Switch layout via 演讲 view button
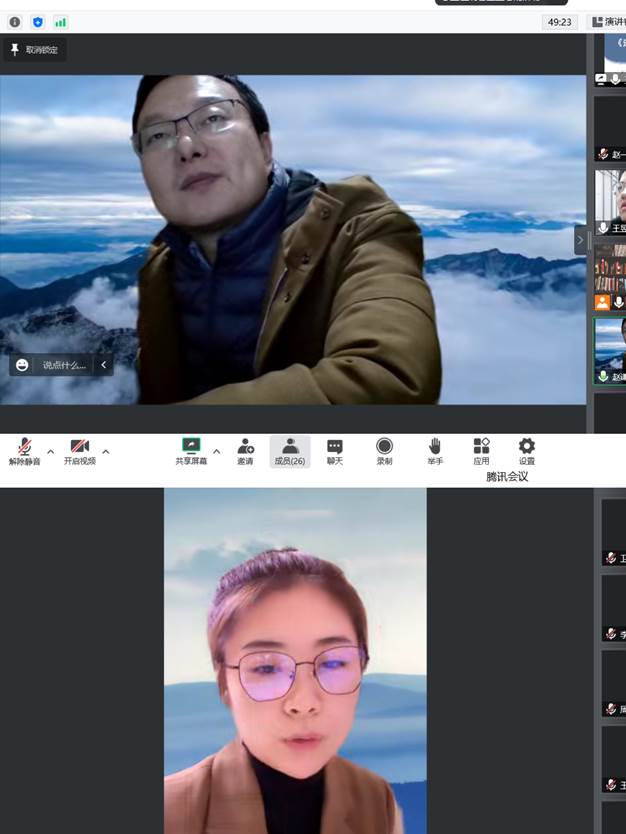626x834 pixels. (605, 22)
